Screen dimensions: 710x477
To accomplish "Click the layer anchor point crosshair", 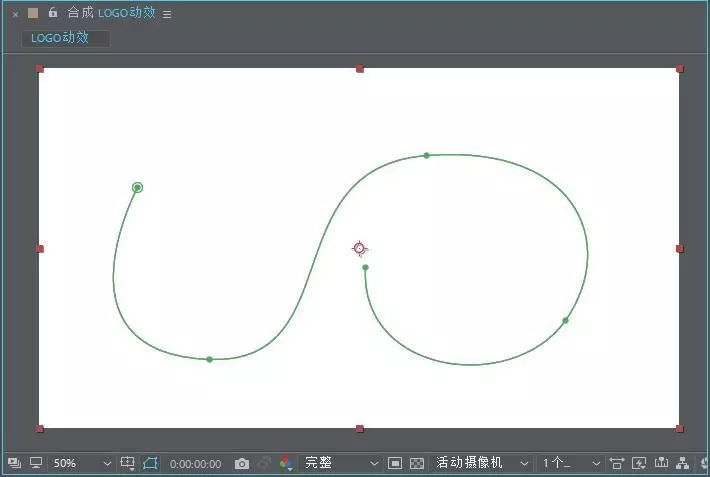I will (x=360, y=248).
